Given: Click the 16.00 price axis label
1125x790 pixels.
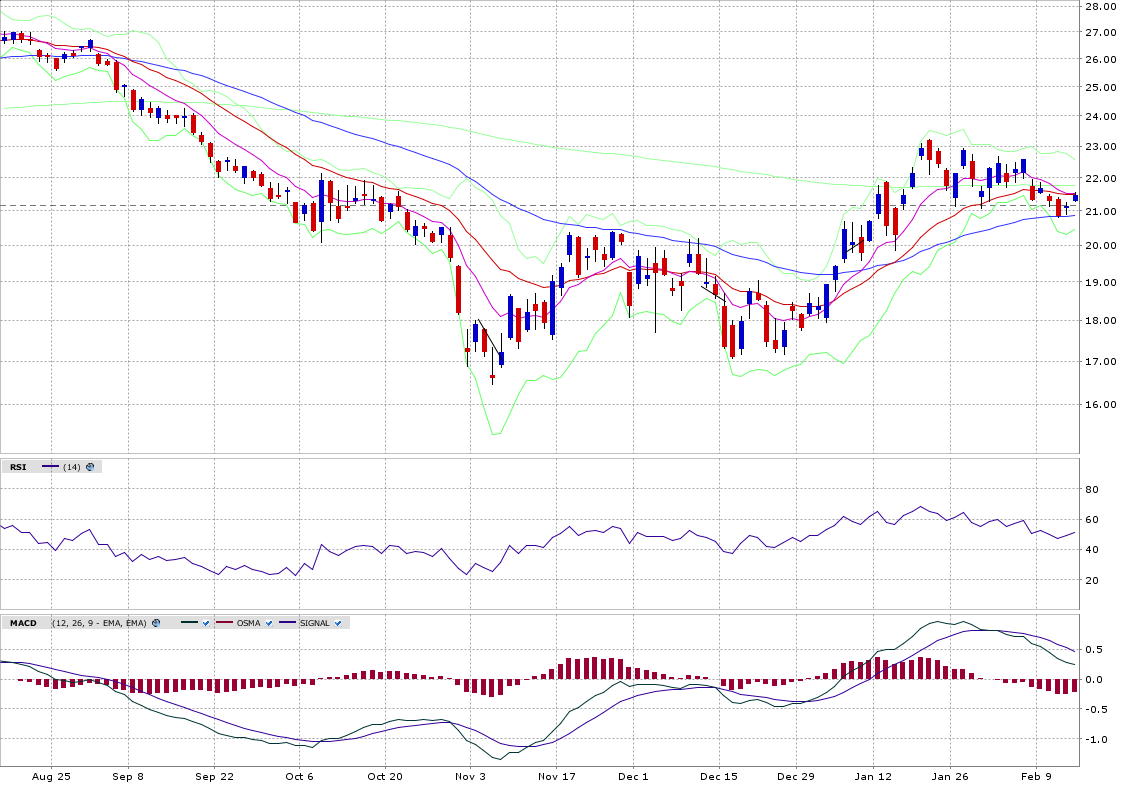Looking at the screenshot, I should pyautogui.click(x=1101, y=405).
